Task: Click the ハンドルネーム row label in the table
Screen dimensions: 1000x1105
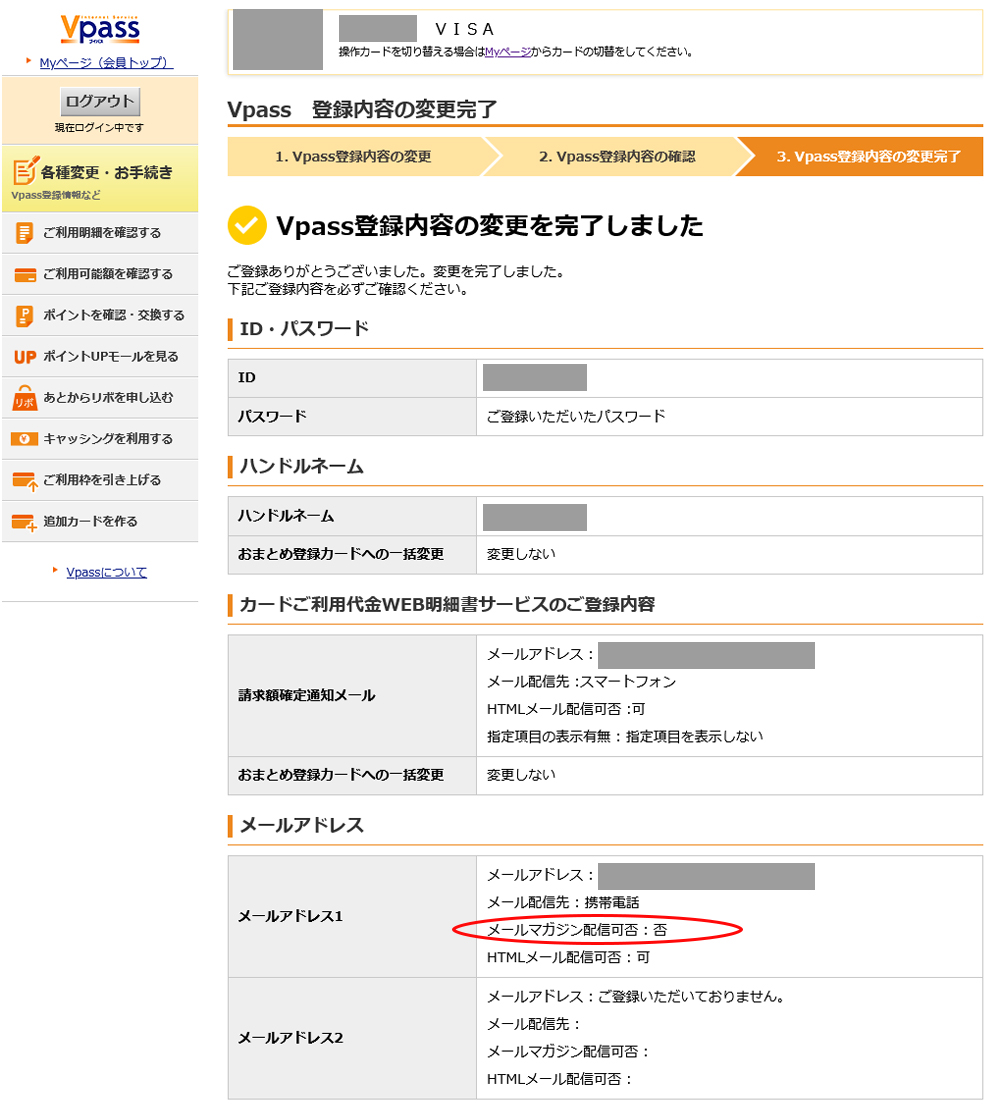Action: (x=285, y=517)
